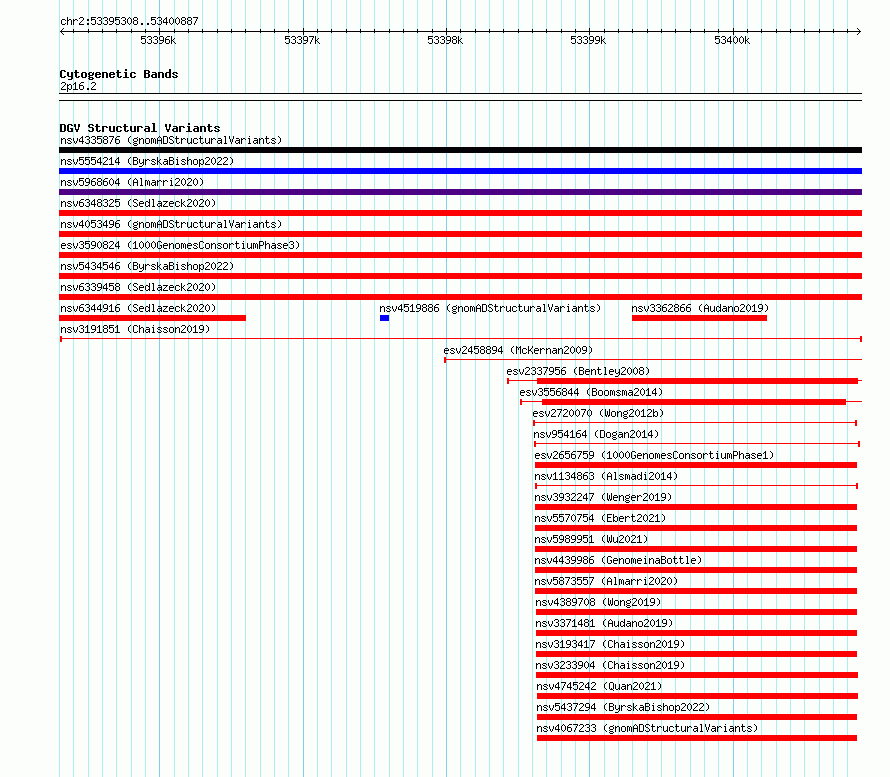Open the nsv3932247 Wenger2019 variant
The width and height of the screenshot is (890, 777).
[603, 497]
